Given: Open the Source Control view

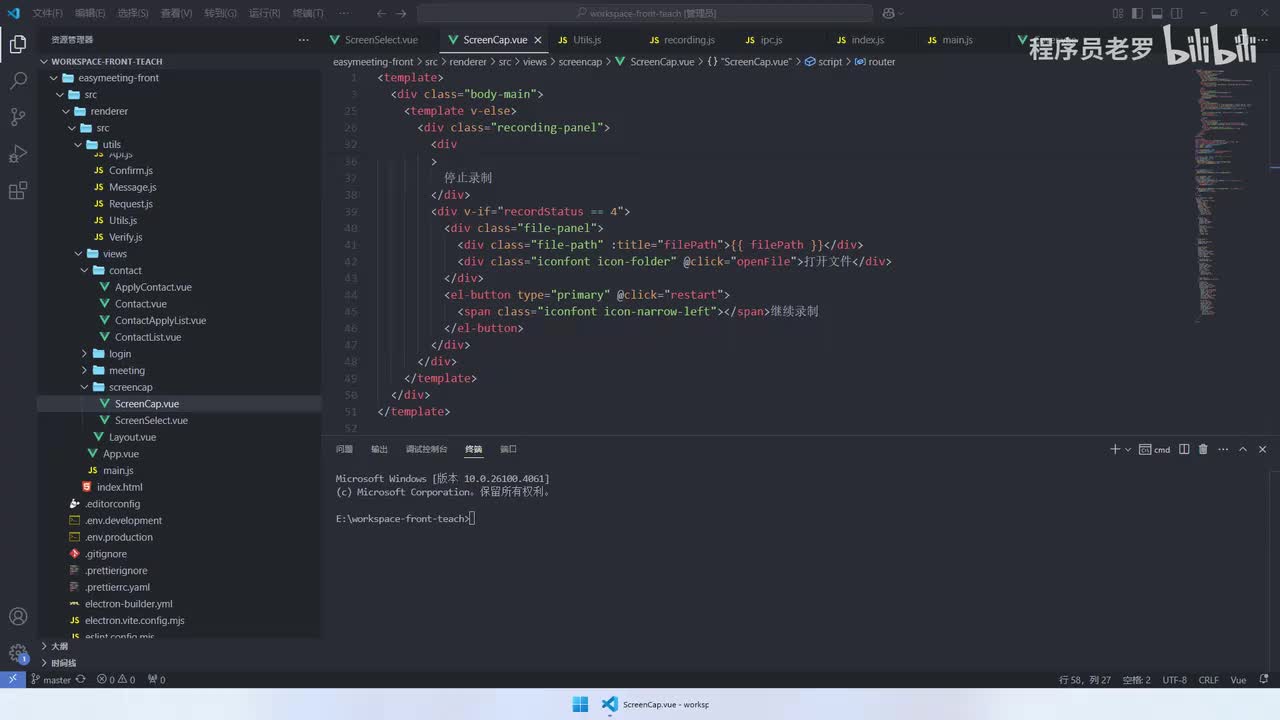Looking at the screenshot, I should [18, 117].
